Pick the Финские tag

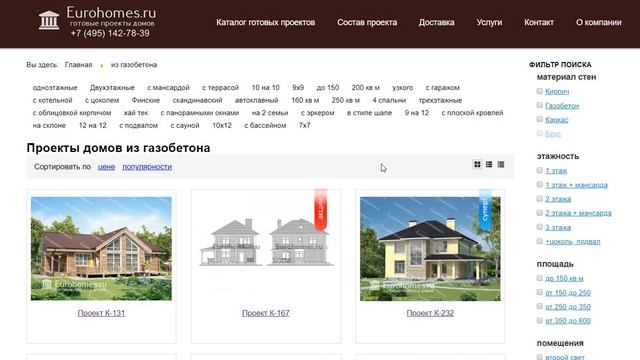146,100
